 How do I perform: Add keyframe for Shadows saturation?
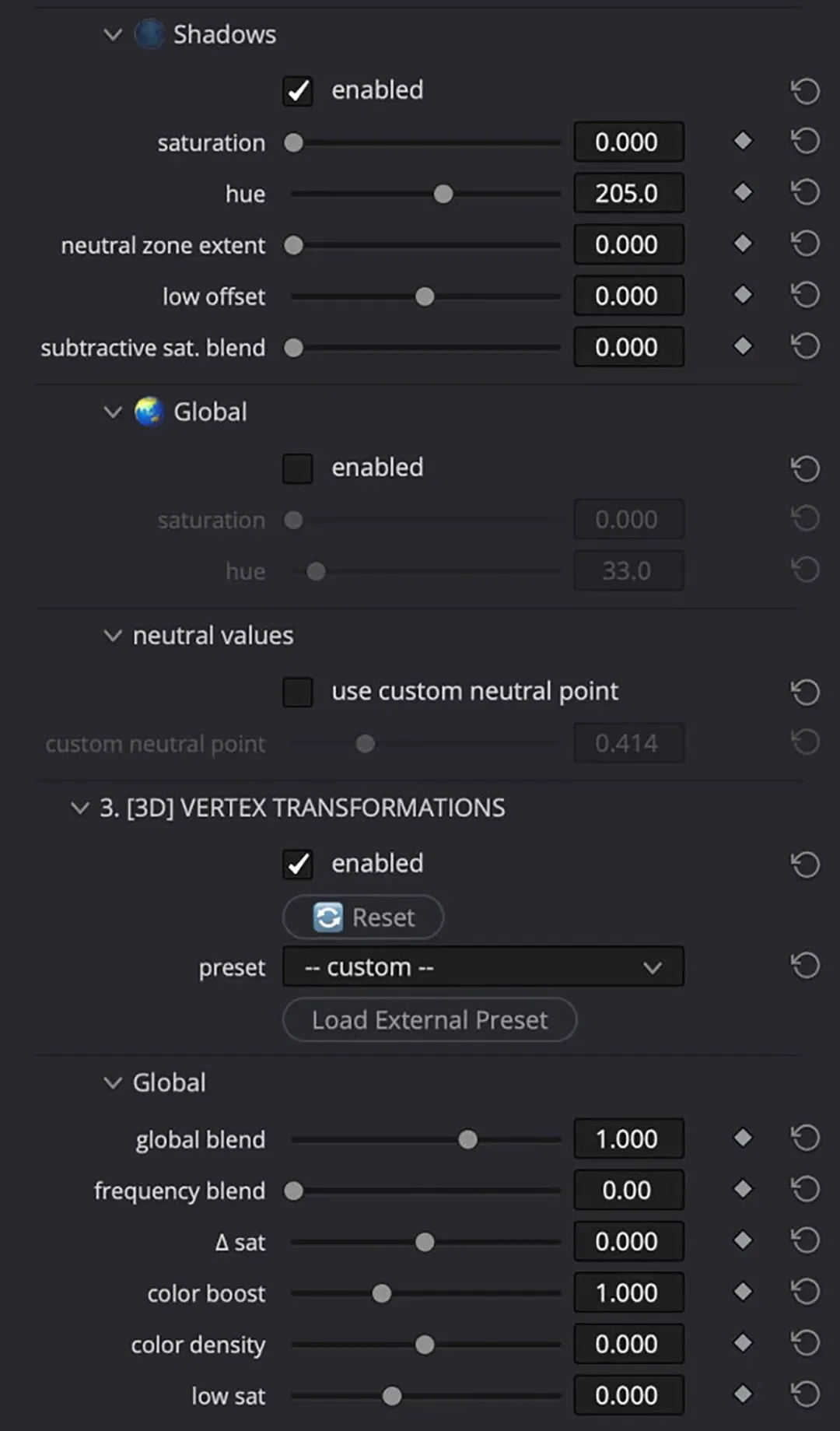743,141
